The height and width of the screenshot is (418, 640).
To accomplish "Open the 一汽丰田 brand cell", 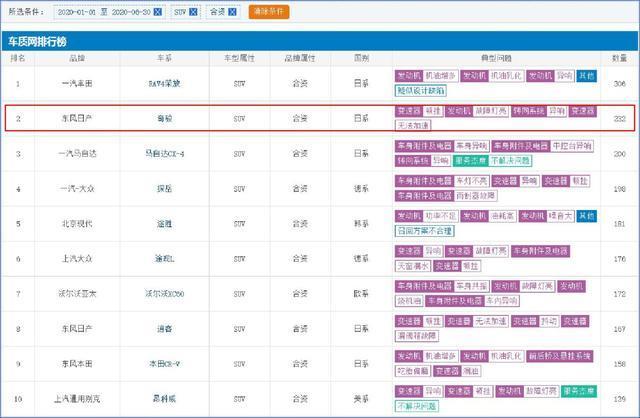I will pyautogui.click(x=77, y=83).
